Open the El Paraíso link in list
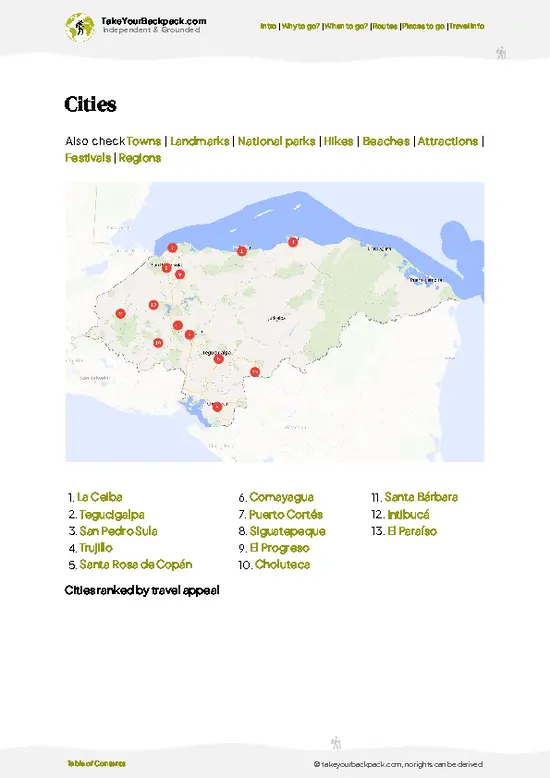This screenshot has width=550, height=778. tap(412, 531)
